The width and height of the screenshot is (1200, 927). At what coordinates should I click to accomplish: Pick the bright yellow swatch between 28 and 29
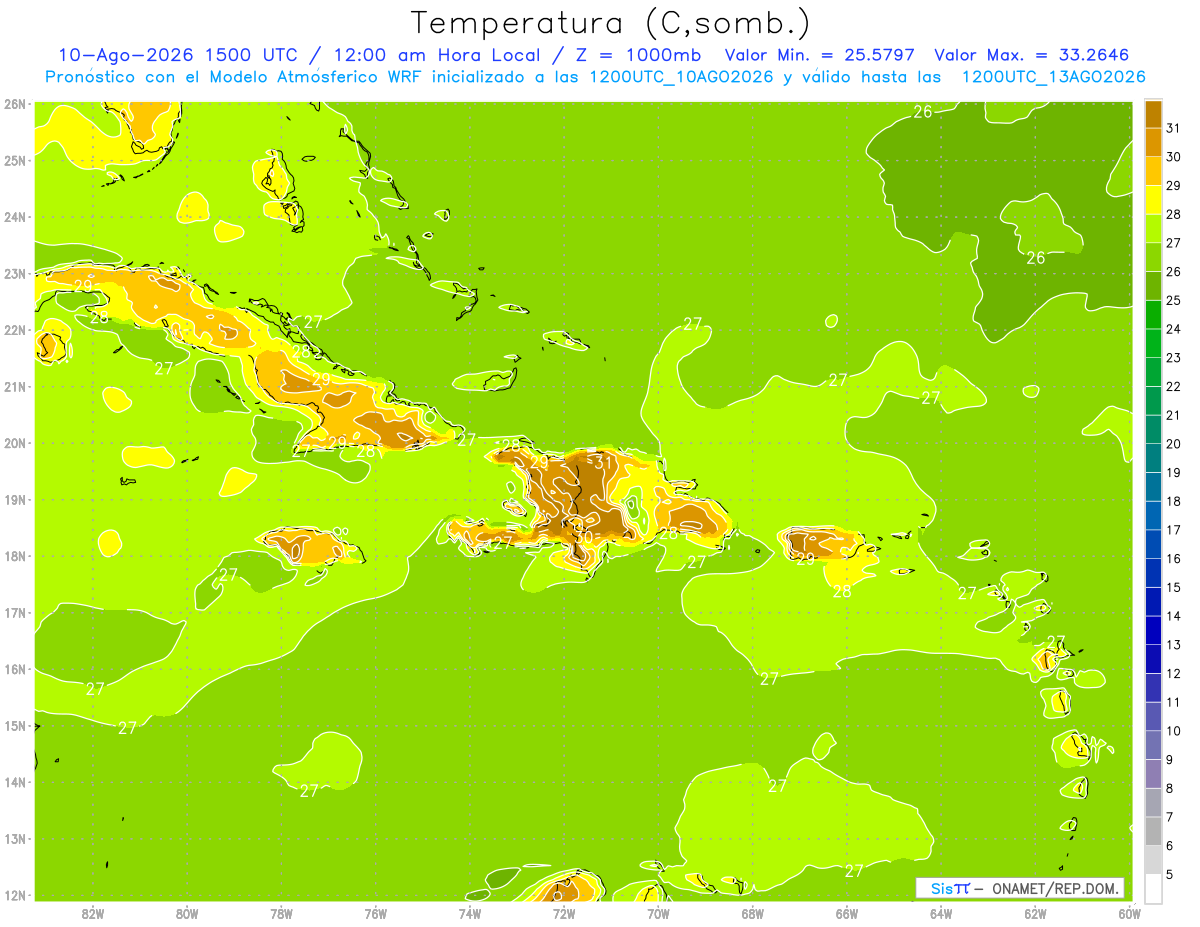1153,199
